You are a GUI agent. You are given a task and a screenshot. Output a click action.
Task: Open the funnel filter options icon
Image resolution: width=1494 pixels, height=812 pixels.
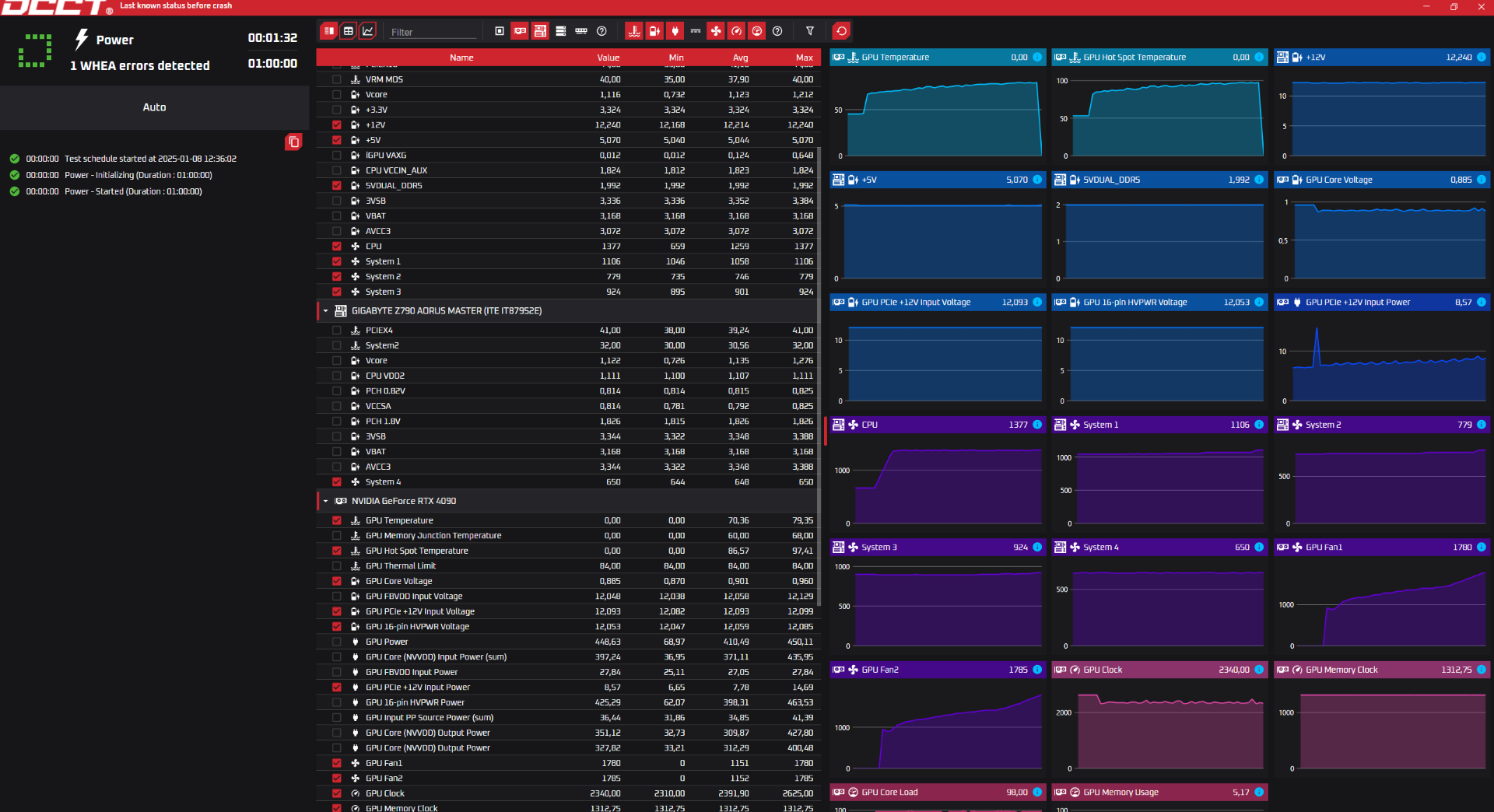click(x=810, y=31)
